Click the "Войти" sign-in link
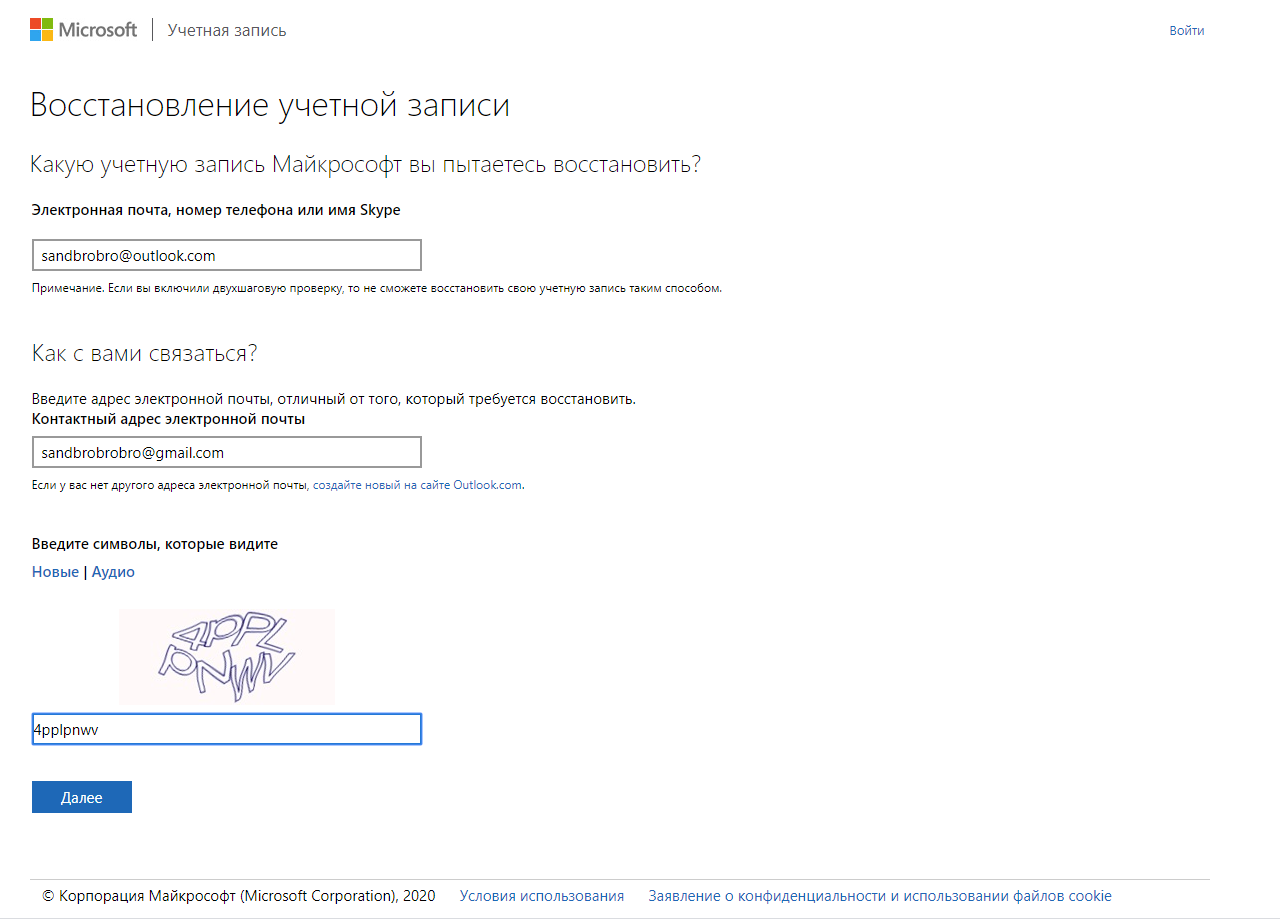The height and width of the screenshot is (920, 1280). click(1187, 31)
